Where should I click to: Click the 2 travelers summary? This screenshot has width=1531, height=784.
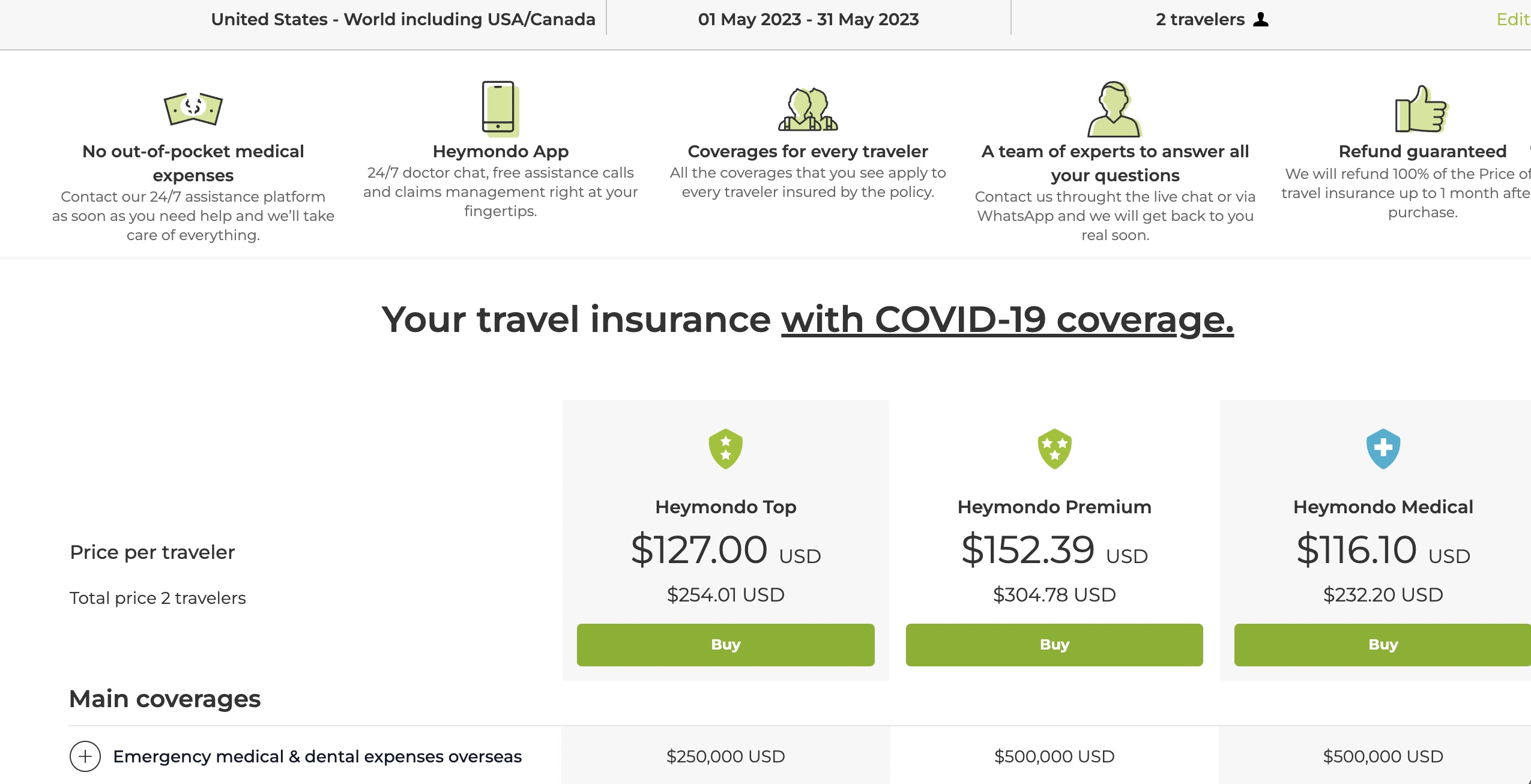(x=1212, y=19)
